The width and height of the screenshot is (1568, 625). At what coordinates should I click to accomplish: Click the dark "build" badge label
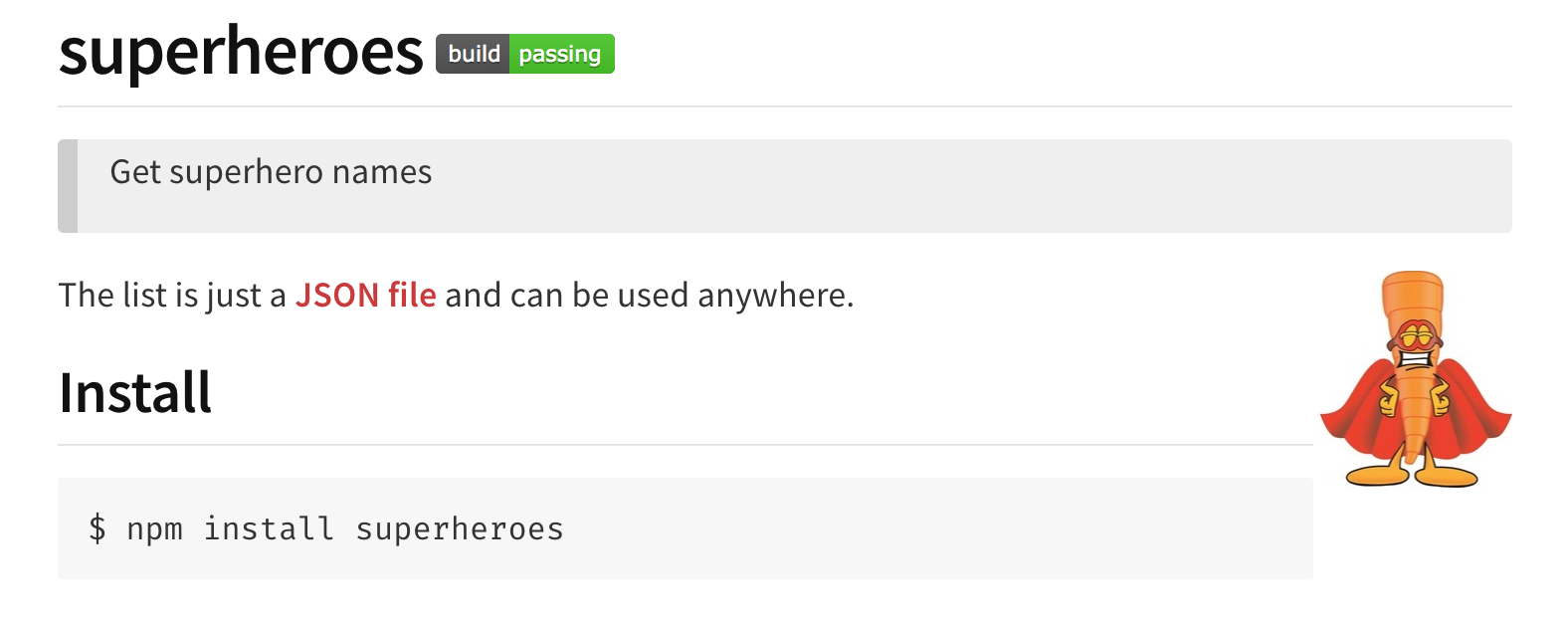474,54
